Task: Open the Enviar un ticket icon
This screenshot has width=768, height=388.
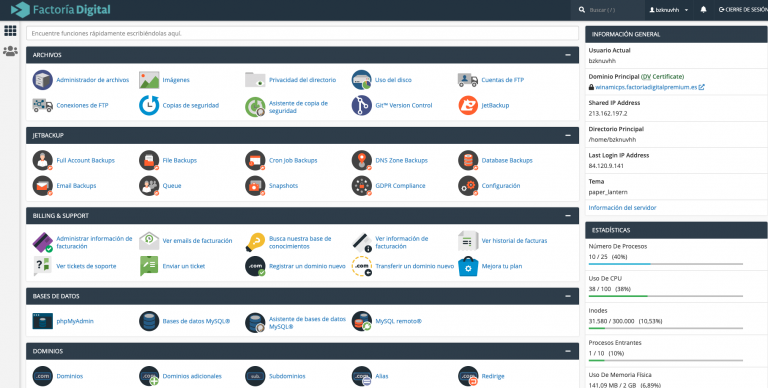Action: 149,266
